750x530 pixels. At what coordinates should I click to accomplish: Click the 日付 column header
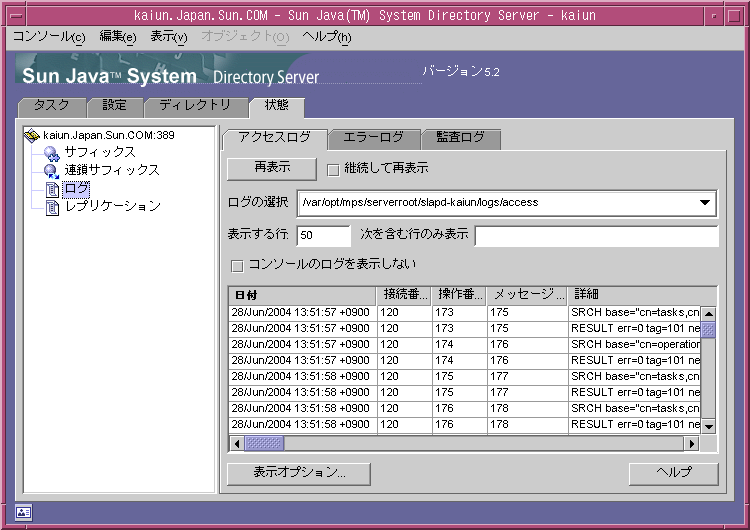[302, 295]
